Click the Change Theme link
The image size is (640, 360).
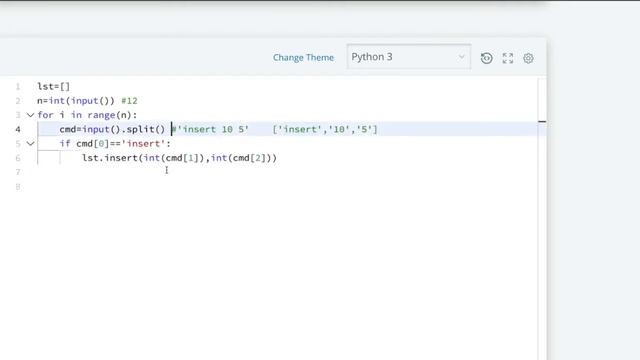303,58
